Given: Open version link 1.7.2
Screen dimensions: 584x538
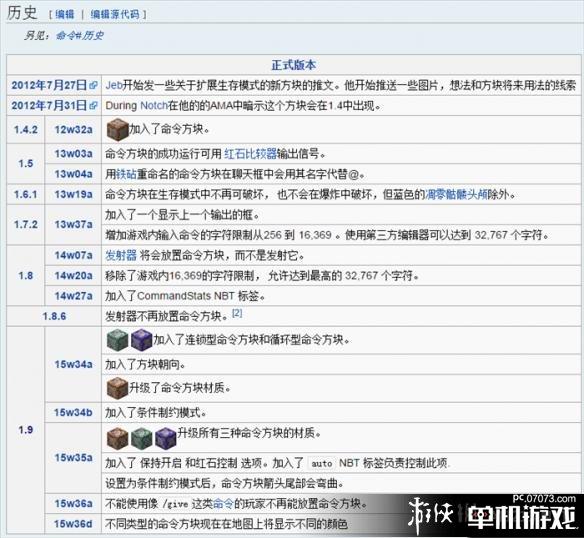Looking at the screenshot, I should [x=26, y=225].
